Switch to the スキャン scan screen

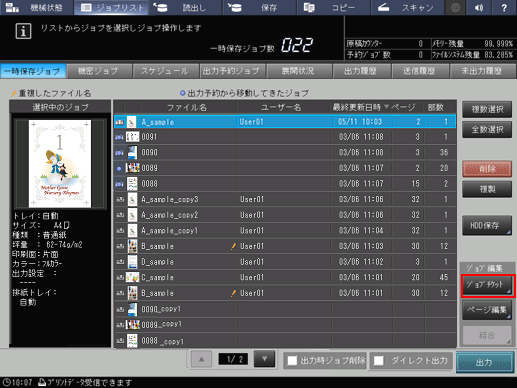[x=408, y=7]
